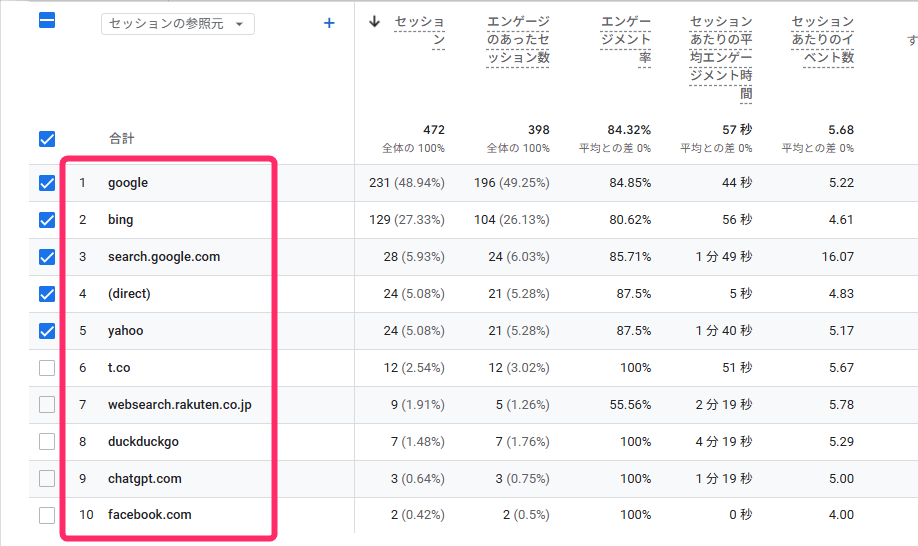Uncheck the yahoo row checkbox
The image size is (918, 546).
(x=47, y=331)
